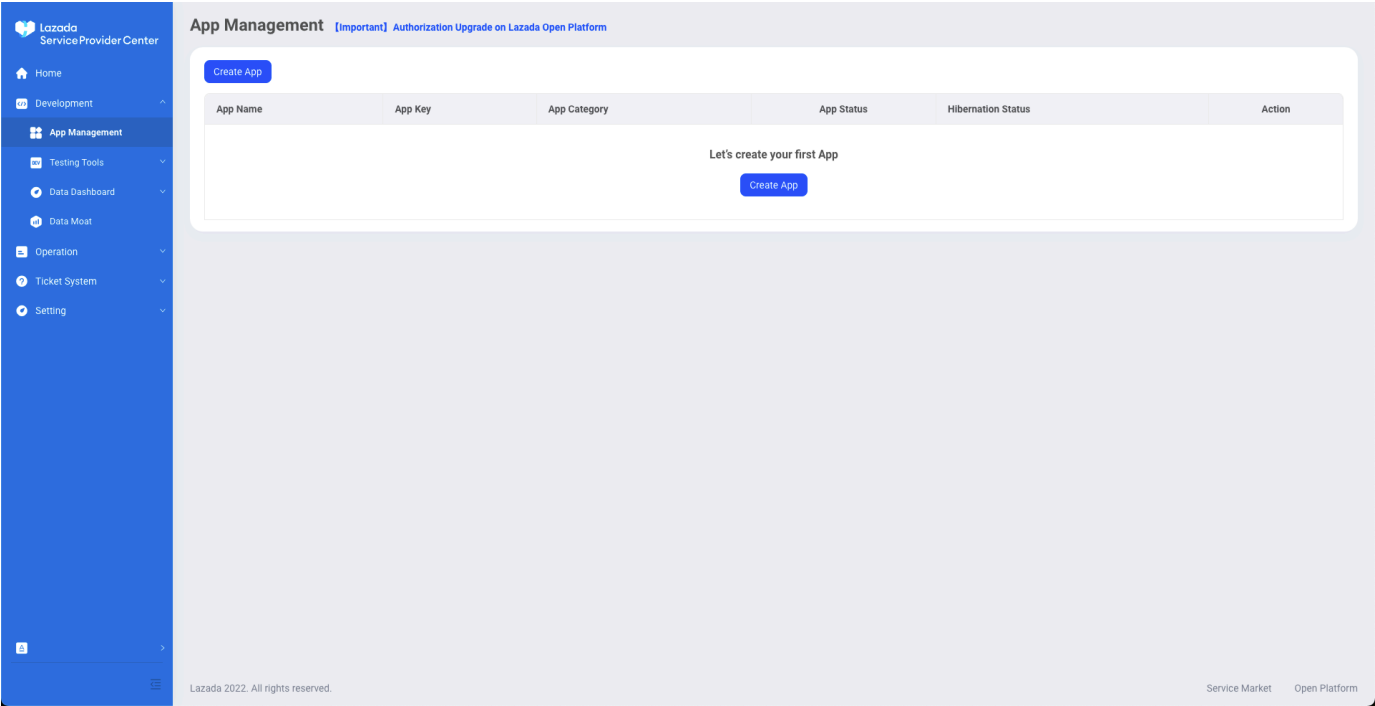1375x706 pixels.
Task: Expand the Operation chevron
Action: (162, 251)
